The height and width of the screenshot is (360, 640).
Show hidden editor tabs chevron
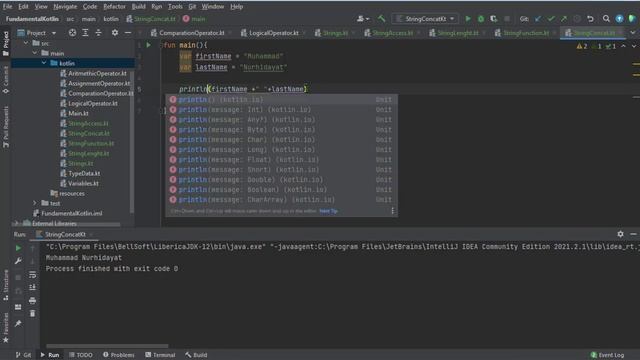click(x=633, y=33)
